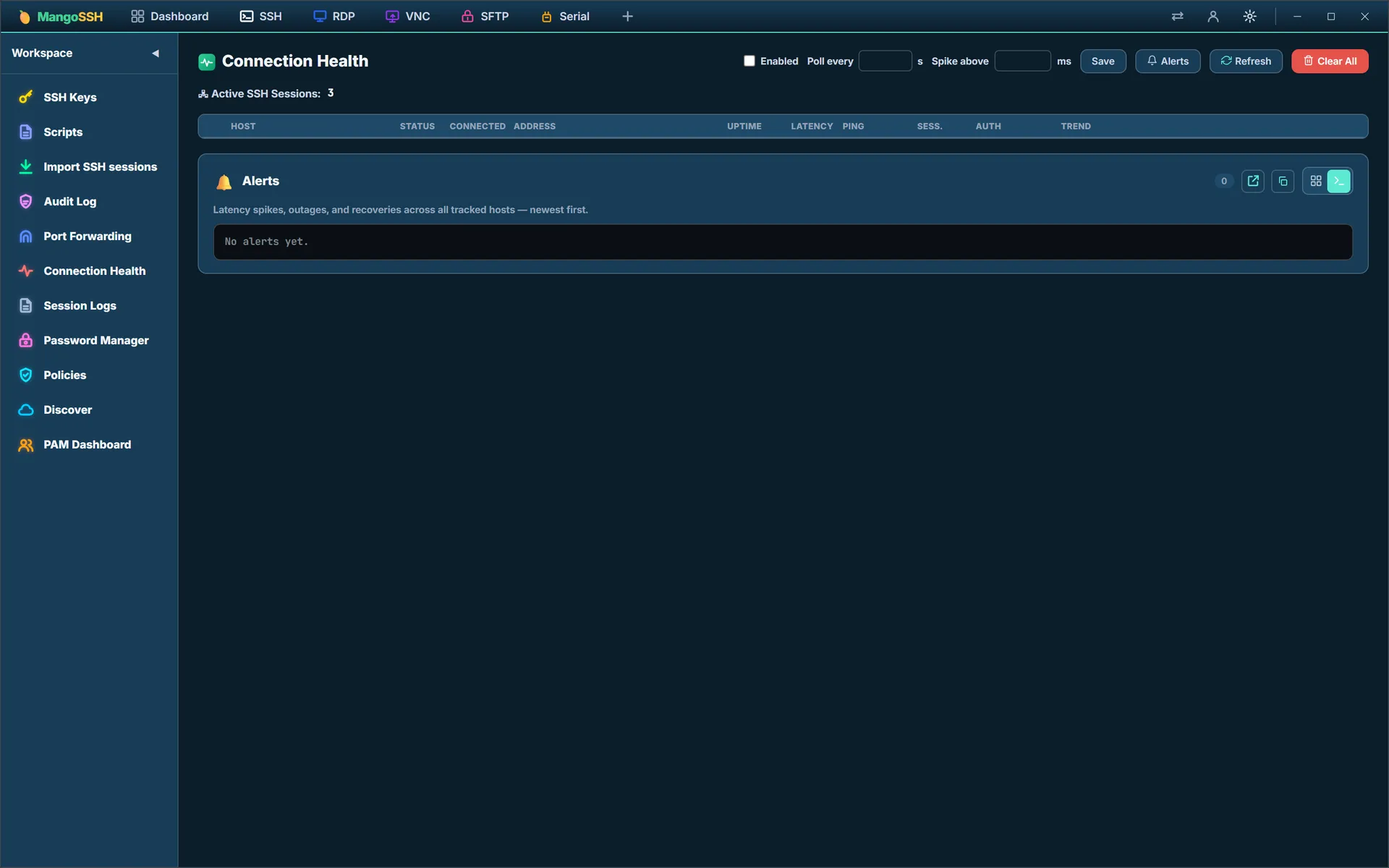The width and height of the screenshot is (1389, 868).
Task: Focus the Spike above ms field
Action: (x=1022, y=61)
